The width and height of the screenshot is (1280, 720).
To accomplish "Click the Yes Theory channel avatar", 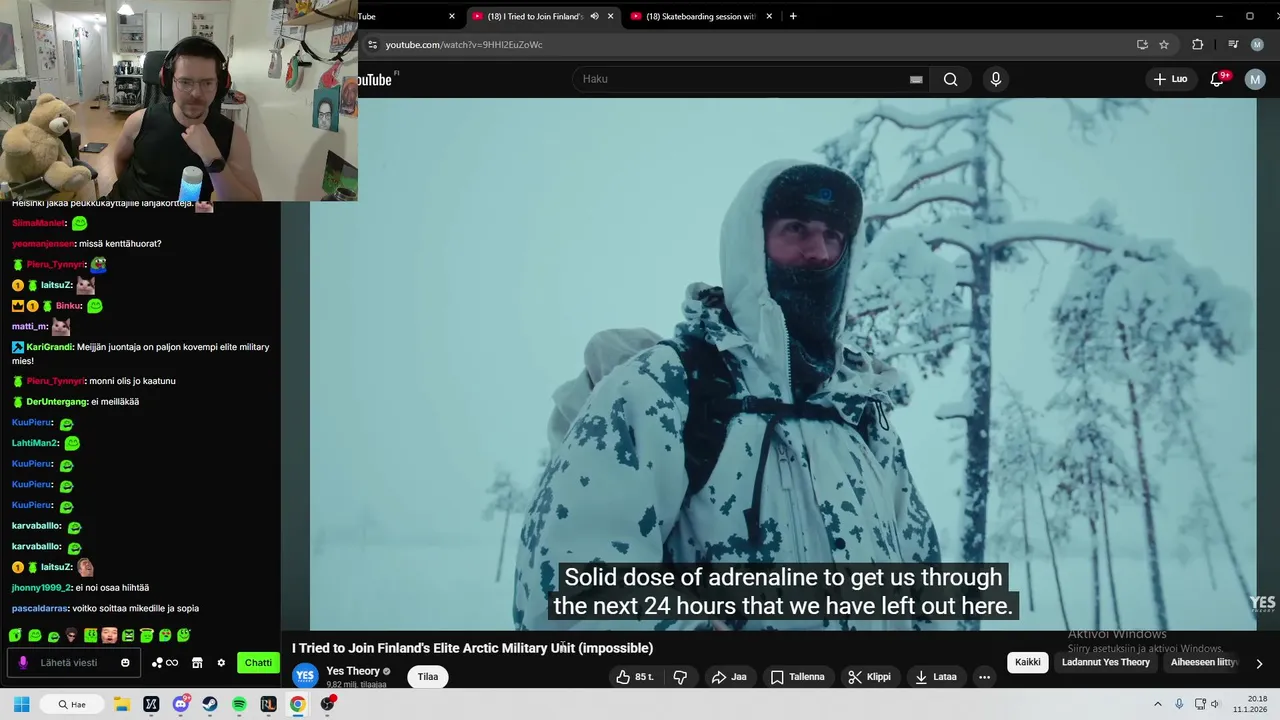I will tap(305, 677).
